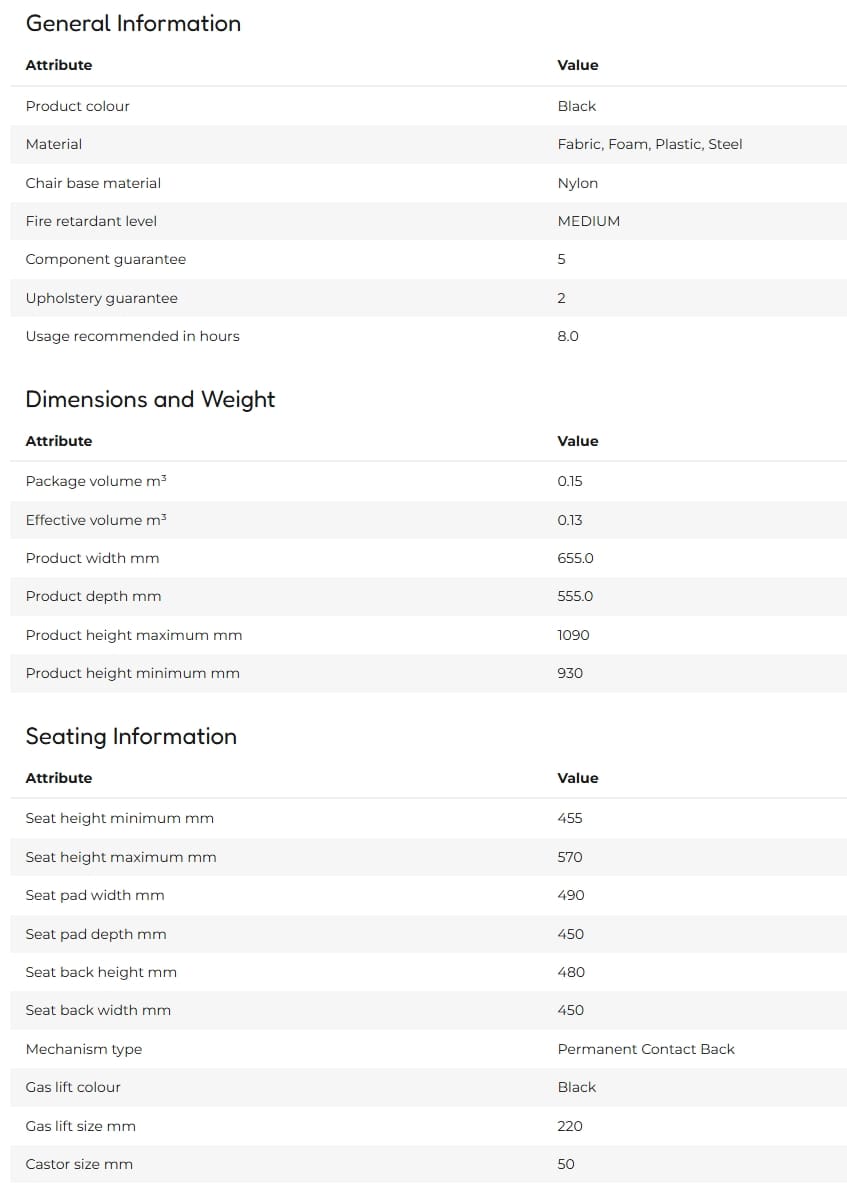Click the Seating Information heading
This screenshot has width=847, height=1201.
click(x=131, y=737)
